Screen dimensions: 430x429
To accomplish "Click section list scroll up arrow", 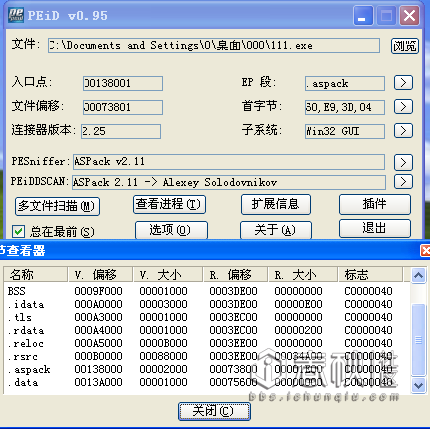I will (x=418, y=275).
